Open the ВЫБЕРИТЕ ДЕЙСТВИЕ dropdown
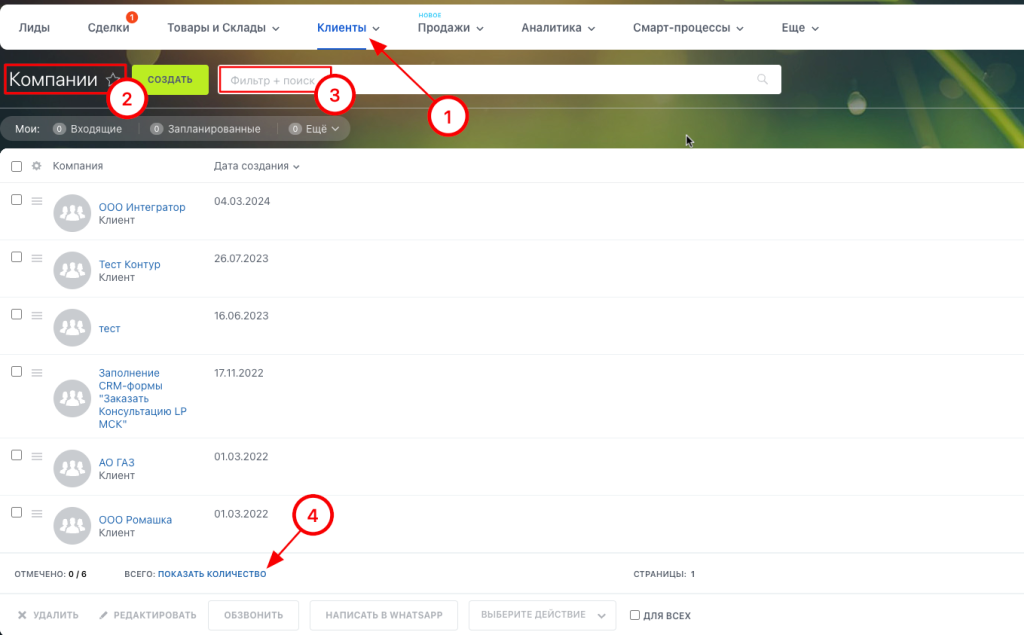 point(542,615)
